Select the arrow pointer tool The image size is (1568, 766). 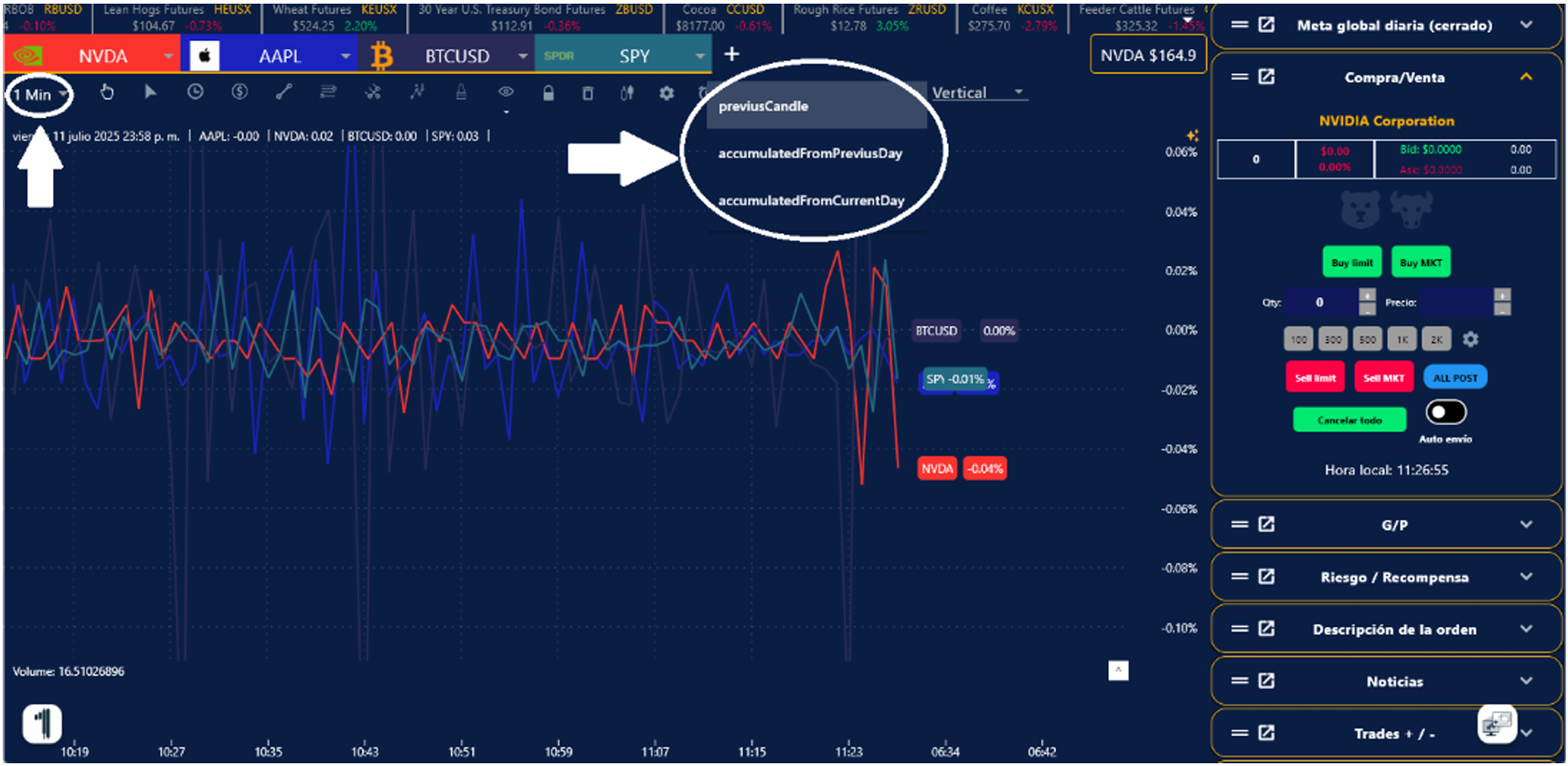(151, 92)
